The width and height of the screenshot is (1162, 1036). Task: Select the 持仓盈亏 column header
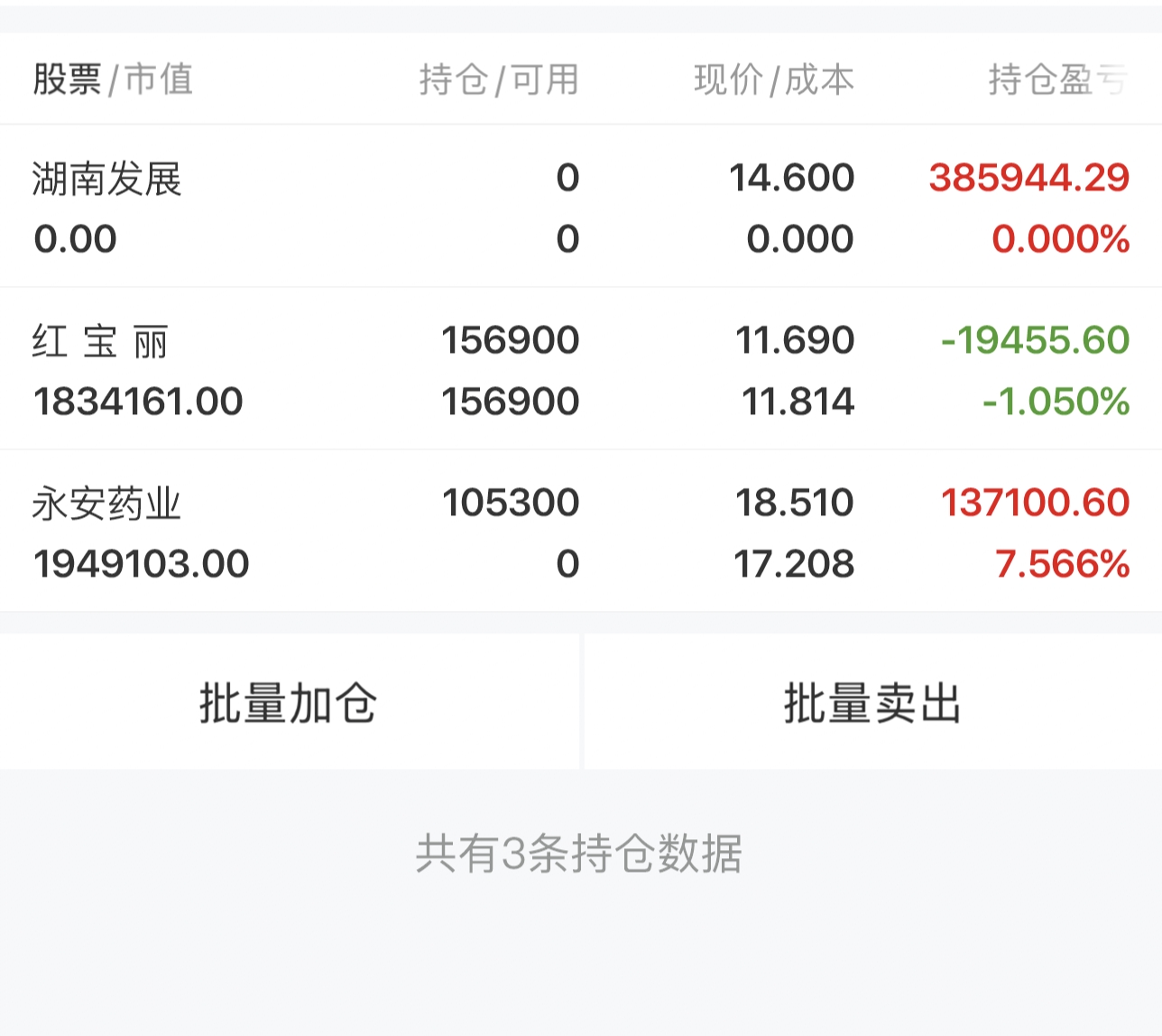pyautogui.click(x=1058, y=79)
